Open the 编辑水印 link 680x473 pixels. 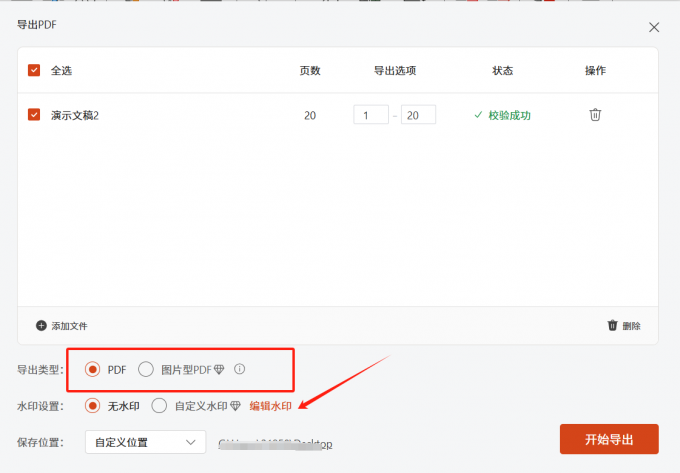click(270, 406)
